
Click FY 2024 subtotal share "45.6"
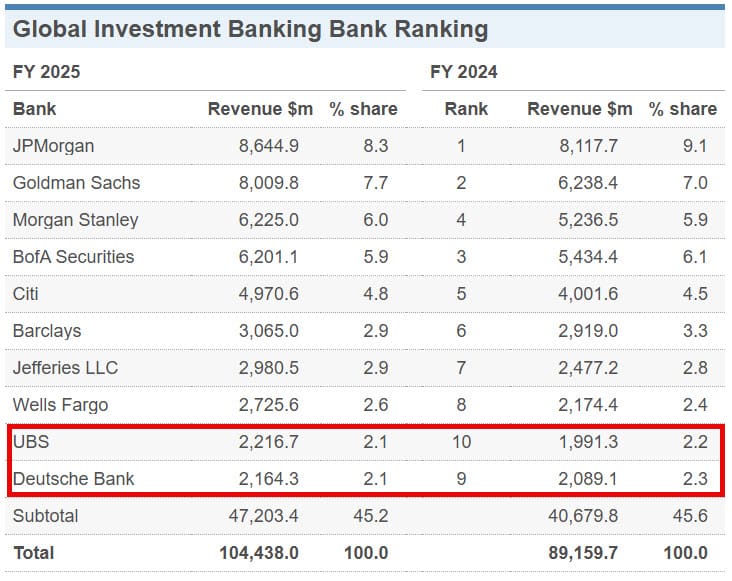point(690,516)
